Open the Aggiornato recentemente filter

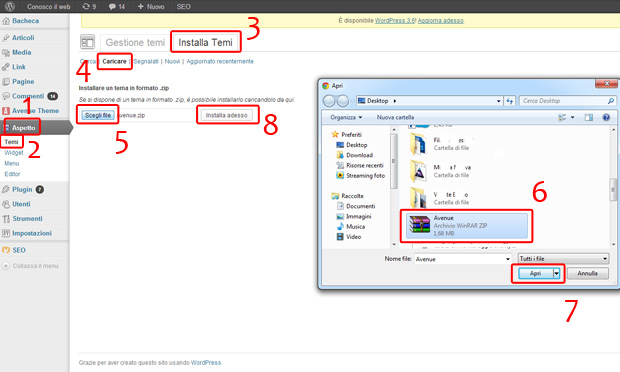pyautogui.click(x=220, y=61)
